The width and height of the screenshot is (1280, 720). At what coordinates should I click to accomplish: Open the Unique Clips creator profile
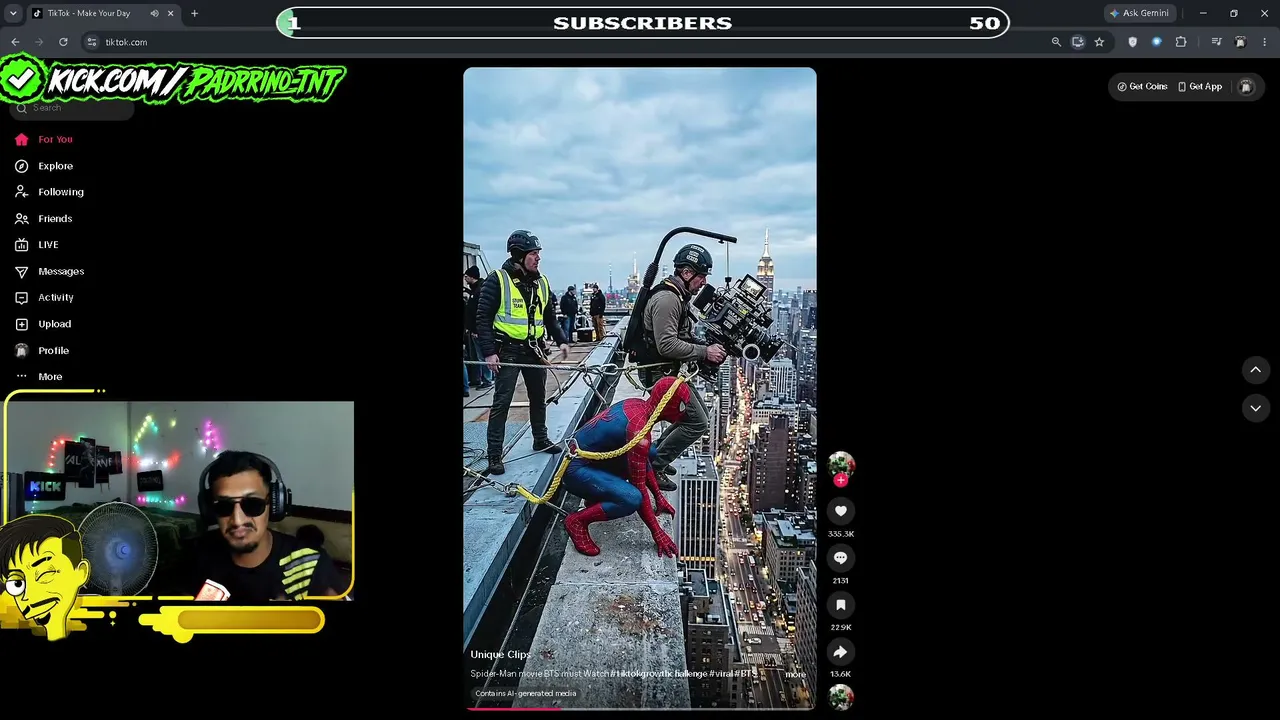point(501,655)
